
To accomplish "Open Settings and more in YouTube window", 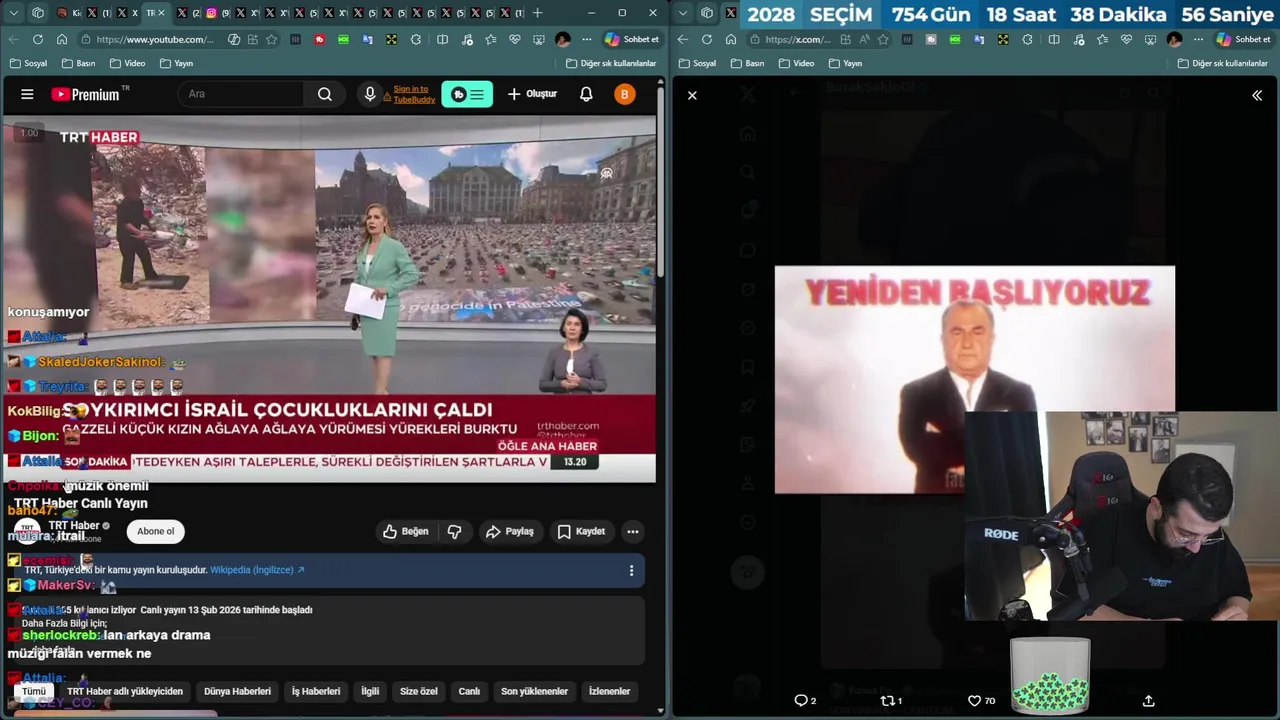I will pos(587,39).
